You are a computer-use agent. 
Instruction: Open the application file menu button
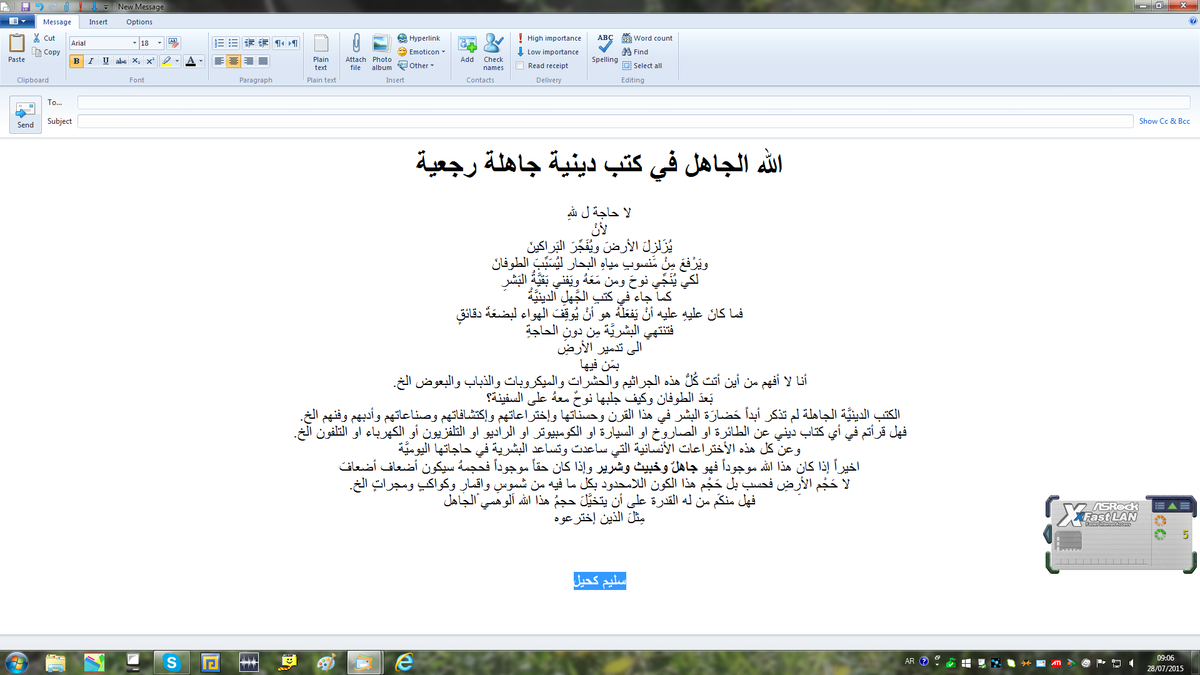pyautogui.click(x=17, y=21)
